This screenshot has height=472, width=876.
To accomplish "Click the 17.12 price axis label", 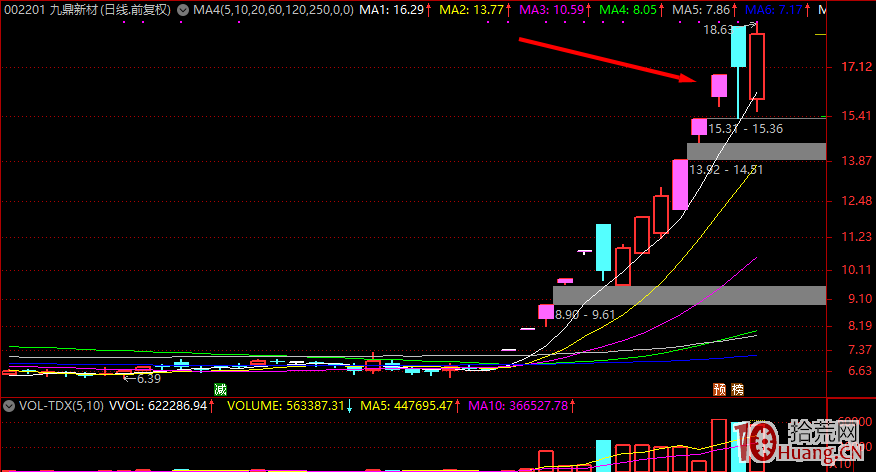I will 856,67.
